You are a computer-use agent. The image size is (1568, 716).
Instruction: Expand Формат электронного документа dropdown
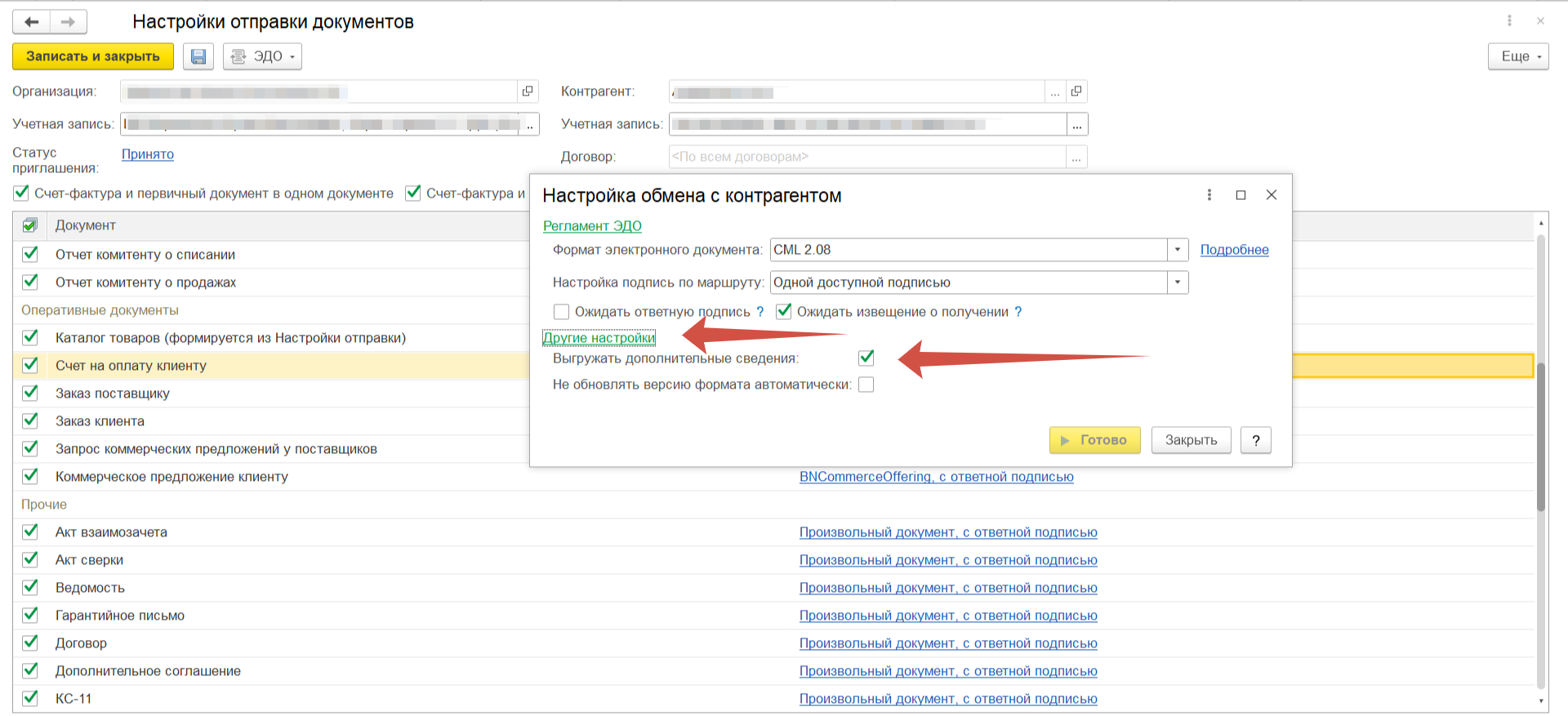[x=1177, y=250]
